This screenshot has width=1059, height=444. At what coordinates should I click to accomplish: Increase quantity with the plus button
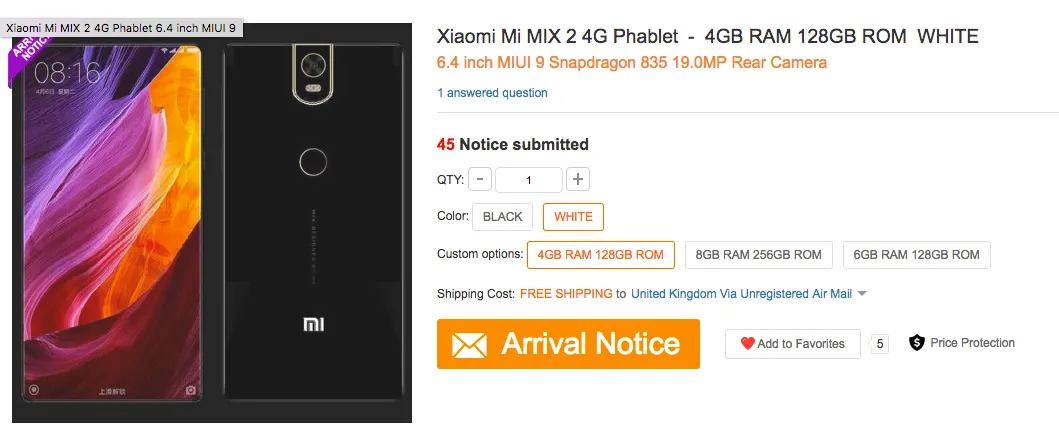pos(578,180)
